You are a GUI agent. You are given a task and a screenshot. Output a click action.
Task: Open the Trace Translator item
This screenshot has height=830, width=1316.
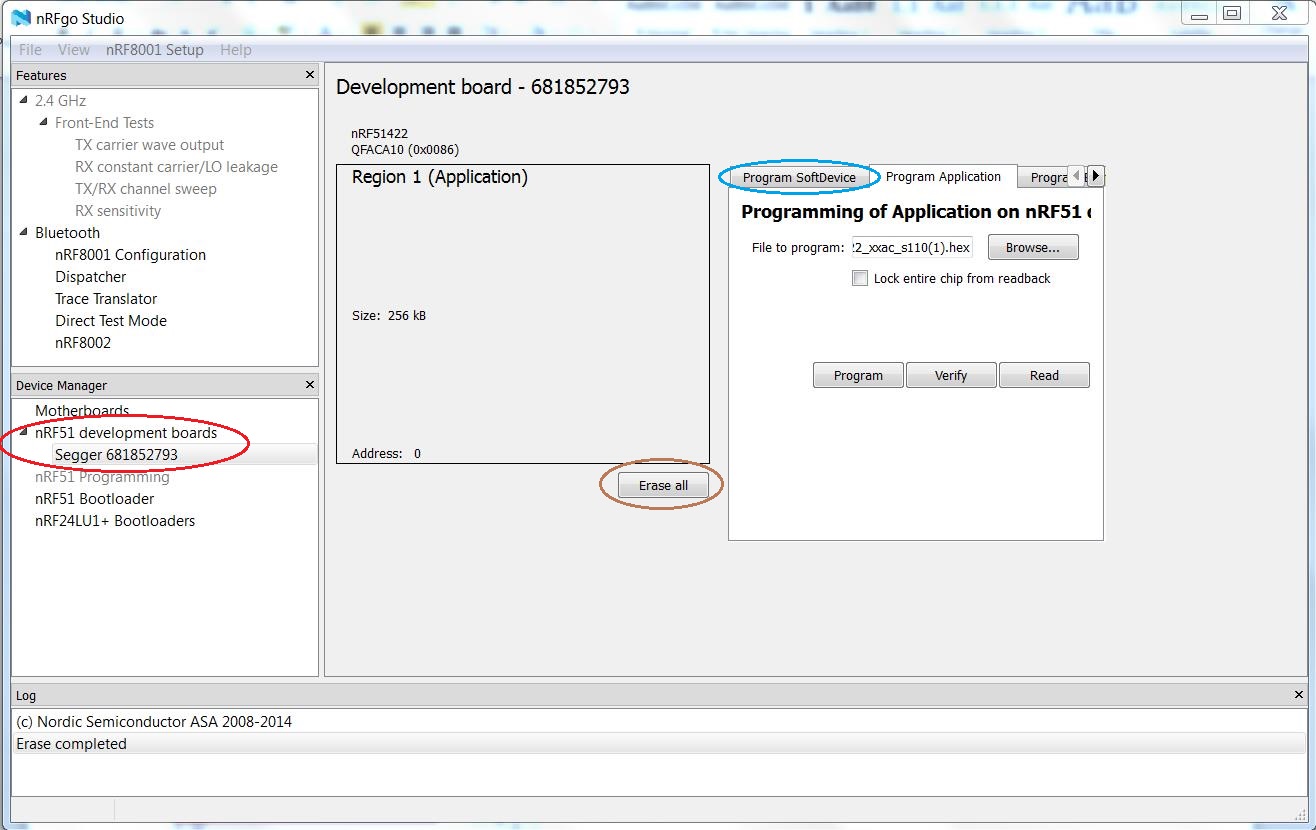[x=106, y=299]
